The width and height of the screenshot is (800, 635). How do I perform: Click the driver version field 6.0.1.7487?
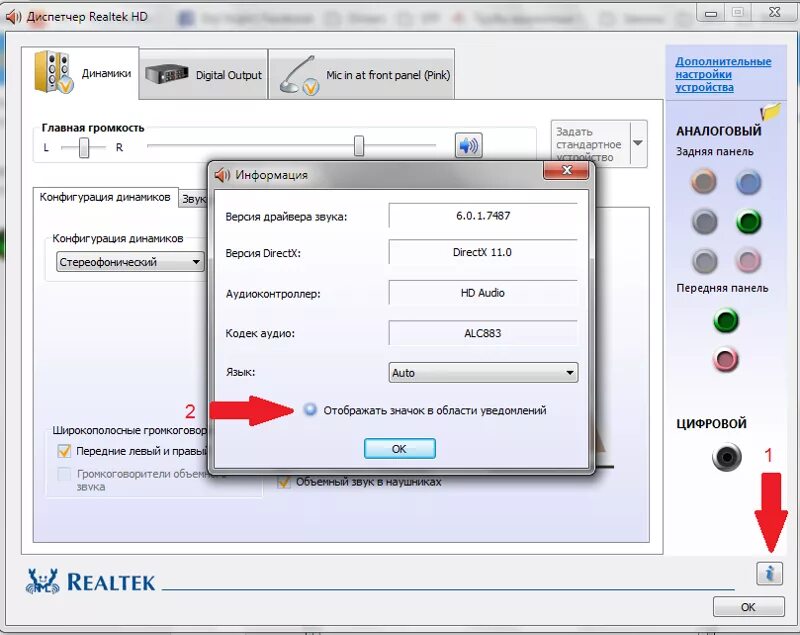pyautogui.click(x=483, y=216)
